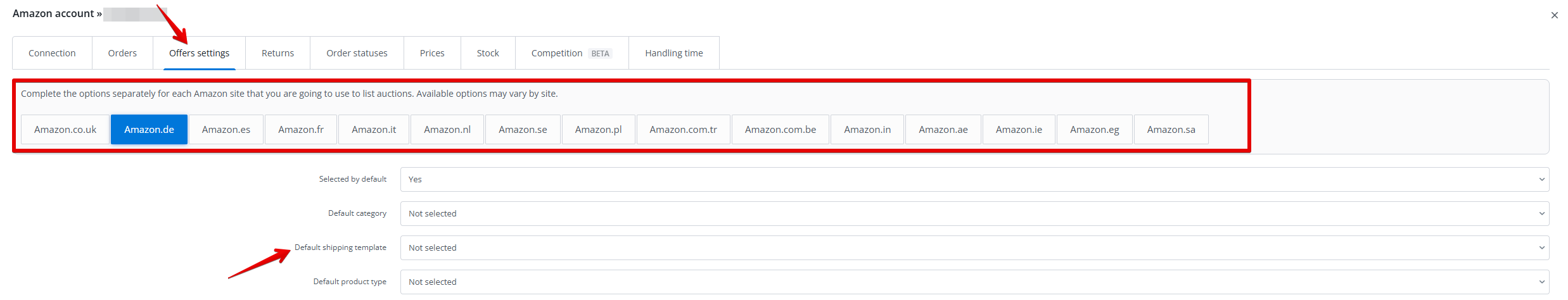
Task: Select the Amazon.co.uk marketplace button
Action: pos(65,130)
